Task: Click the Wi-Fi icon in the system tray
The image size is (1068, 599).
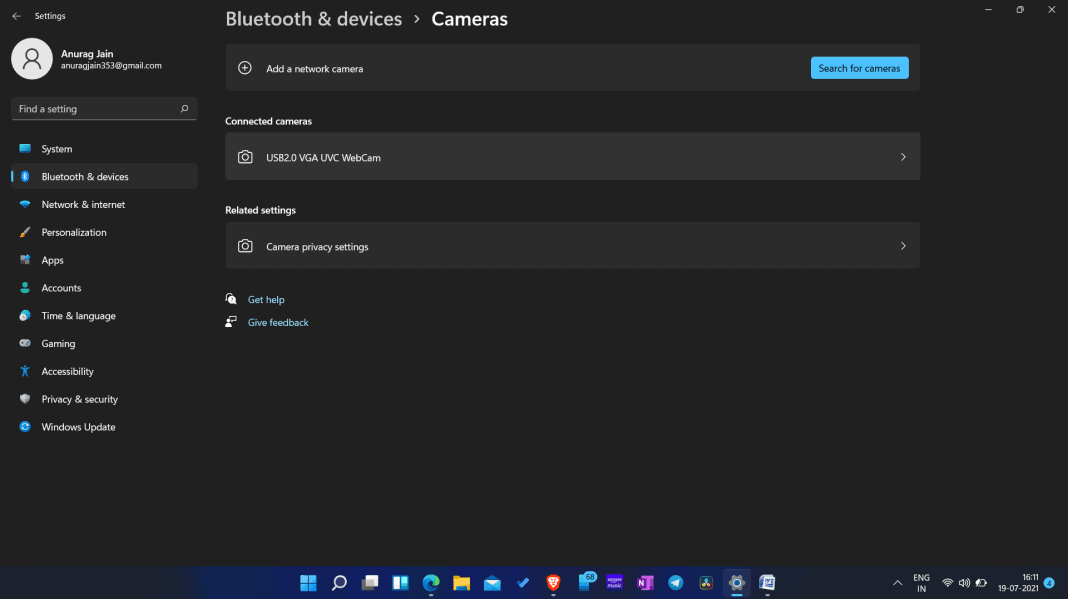Action: [947, 582]
